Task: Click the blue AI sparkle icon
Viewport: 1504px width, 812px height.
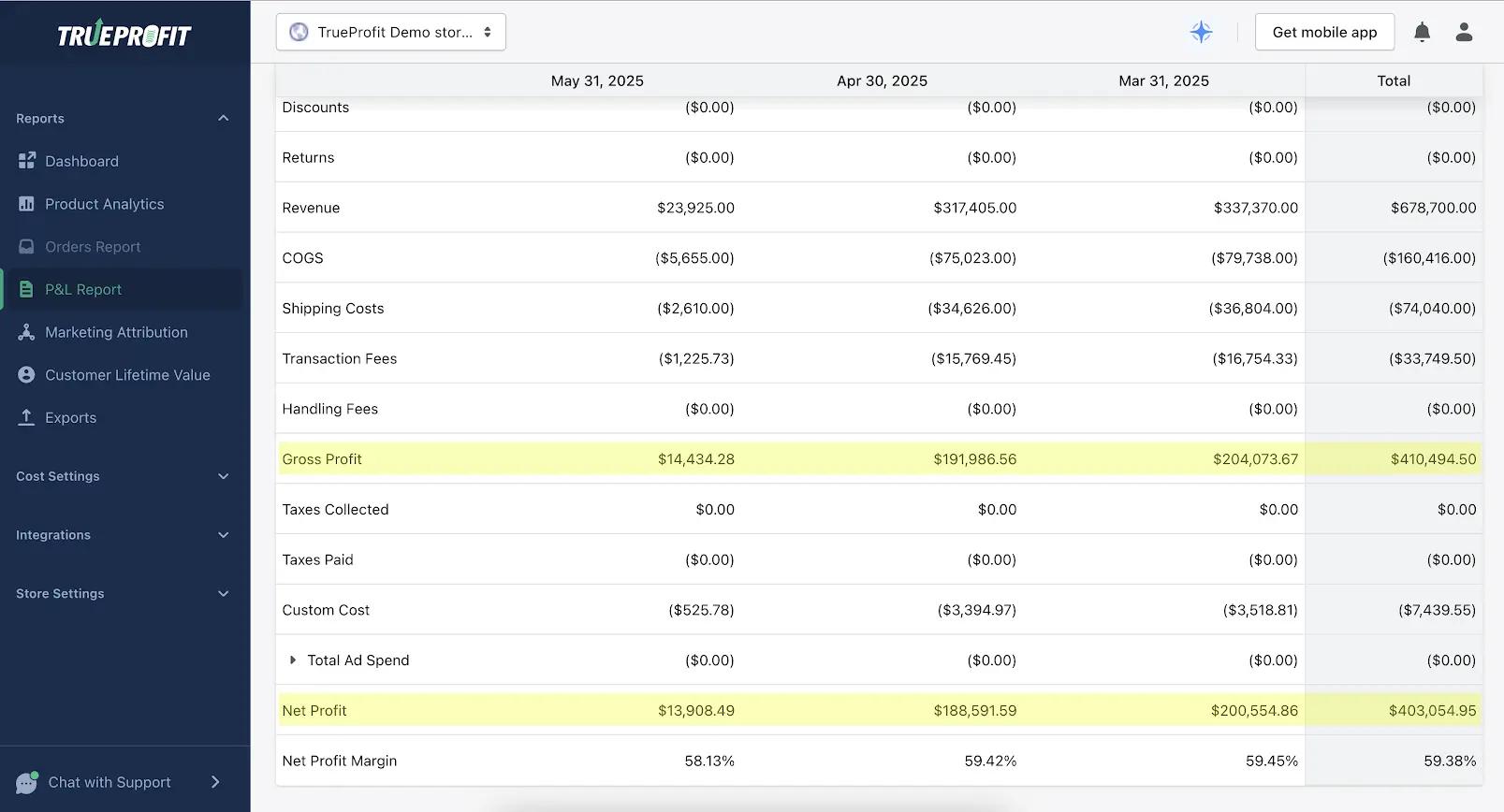Action: coord(1201,32)
